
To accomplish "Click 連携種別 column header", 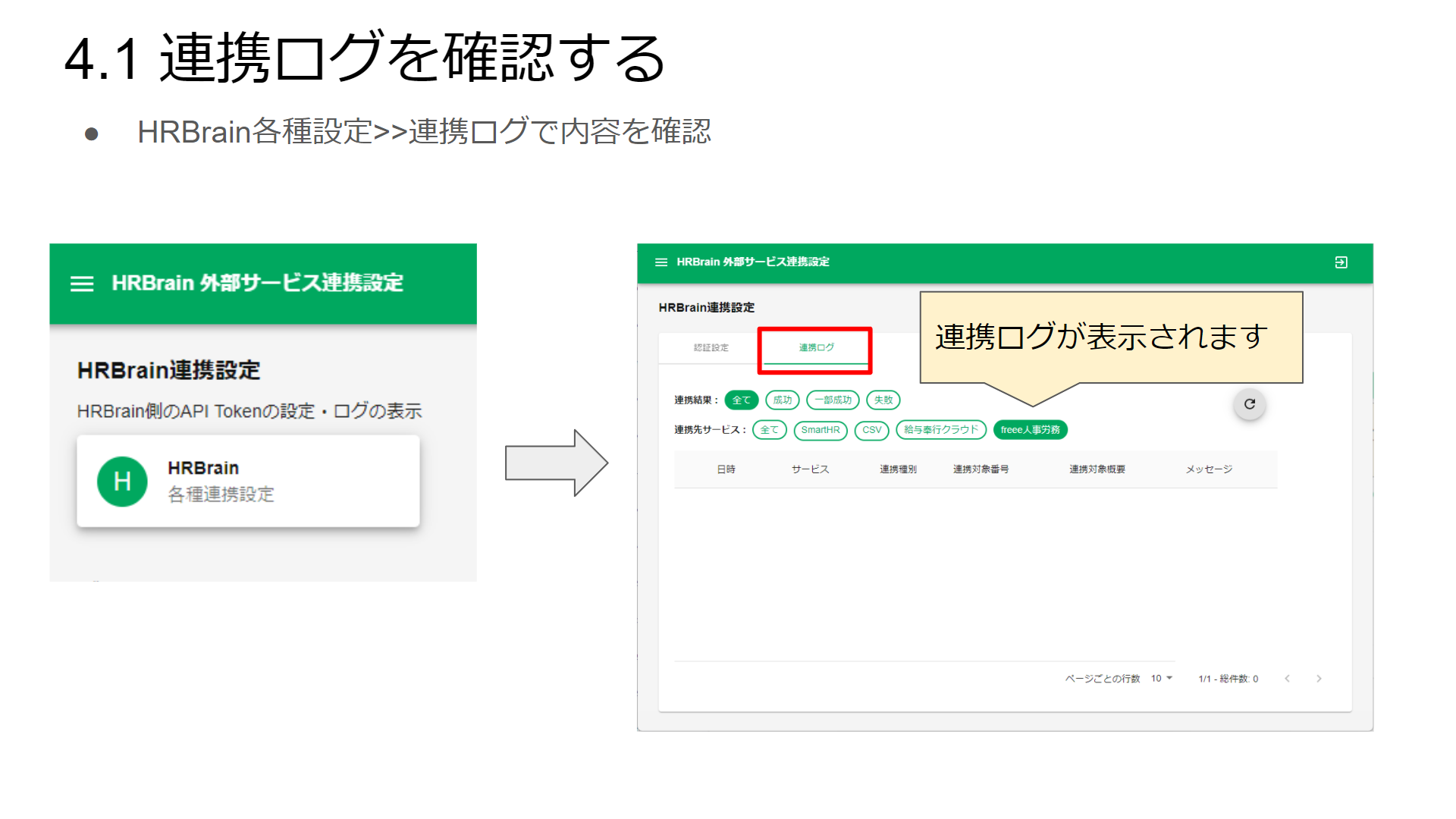I will click(x=898, y=469).
